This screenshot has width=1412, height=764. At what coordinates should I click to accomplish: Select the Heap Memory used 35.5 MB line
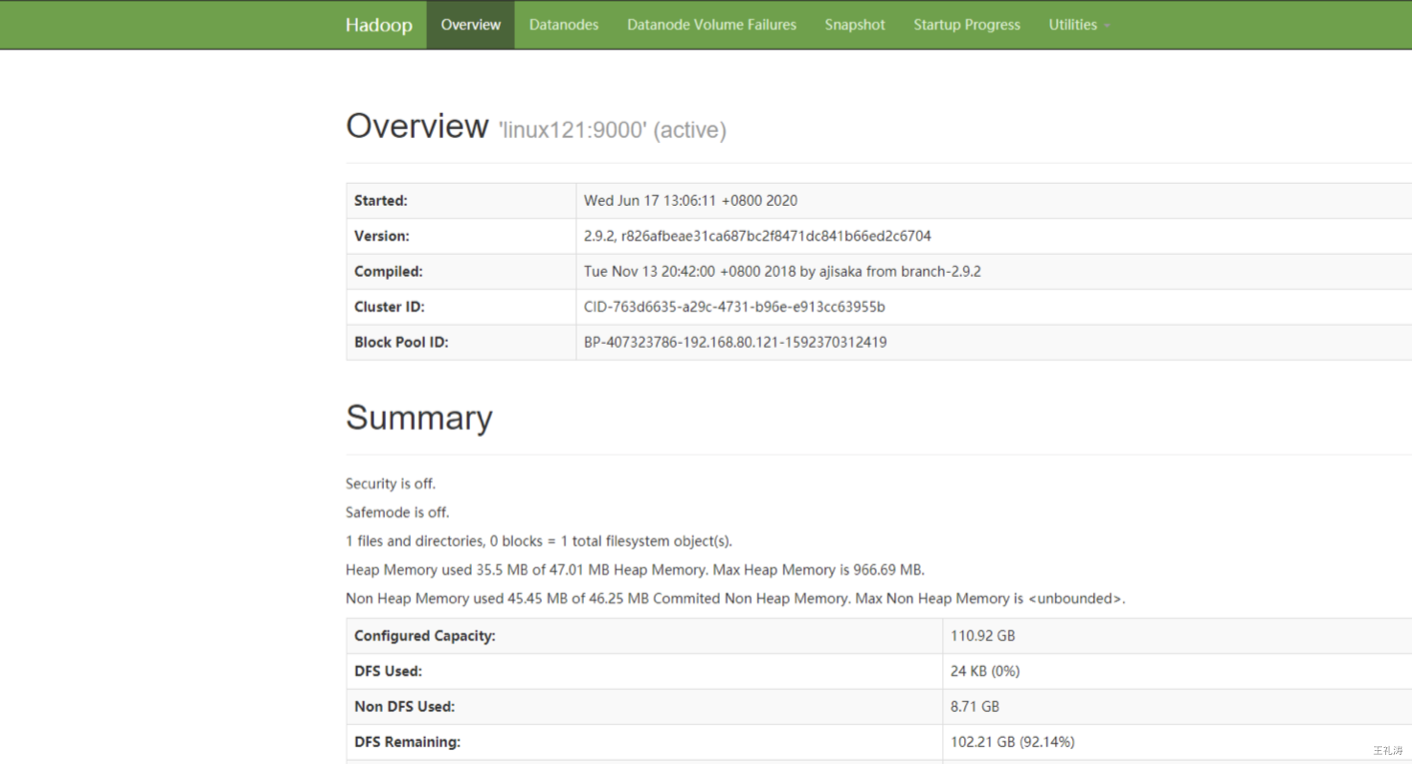[x=635, y=570]
